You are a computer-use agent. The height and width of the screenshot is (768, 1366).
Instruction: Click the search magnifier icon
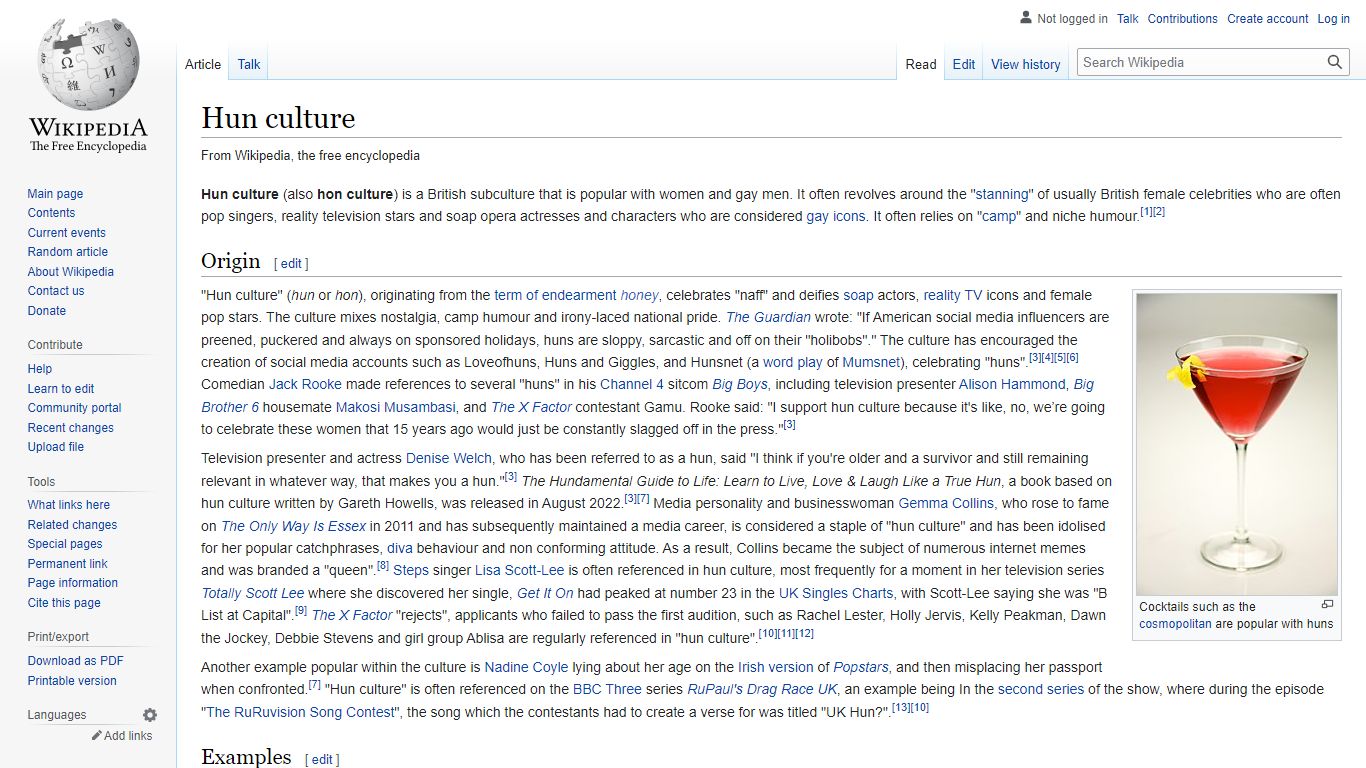tap(1335, 62)
